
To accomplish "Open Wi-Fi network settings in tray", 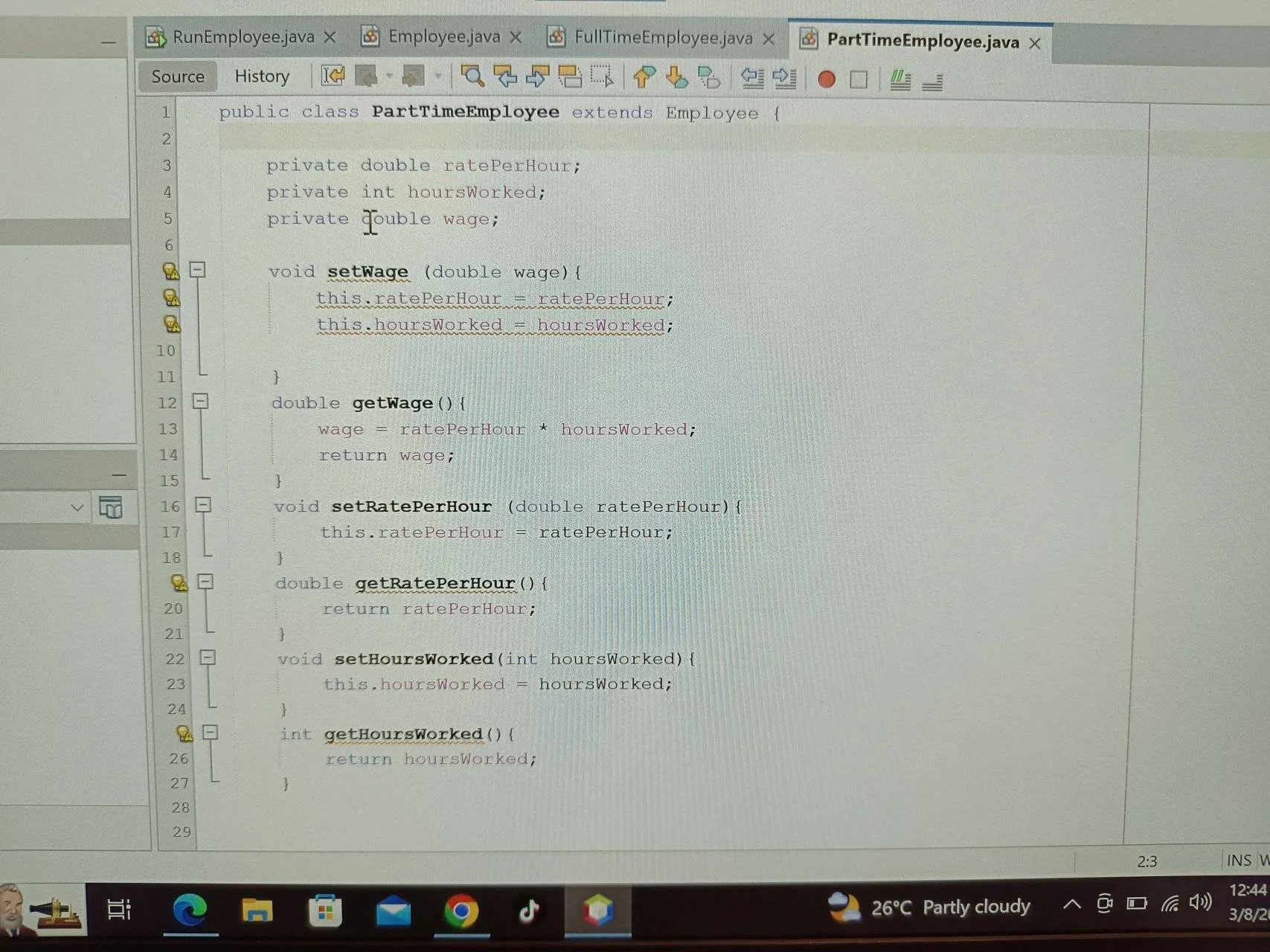I will tap(1170, 904).
